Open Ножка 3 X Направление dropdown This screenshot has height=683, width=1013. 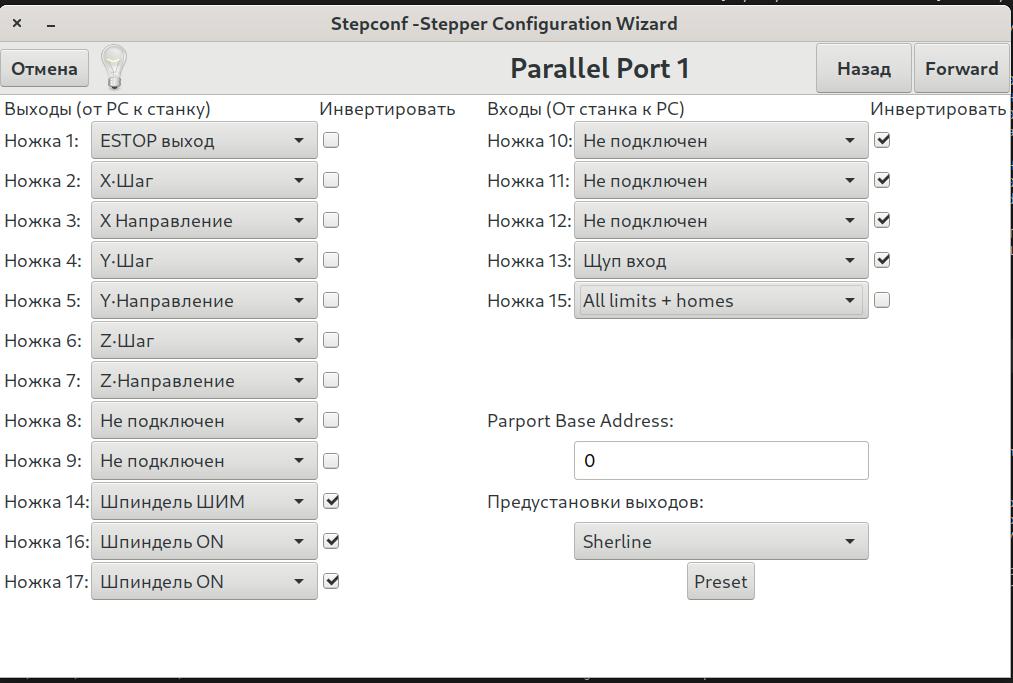204,221
